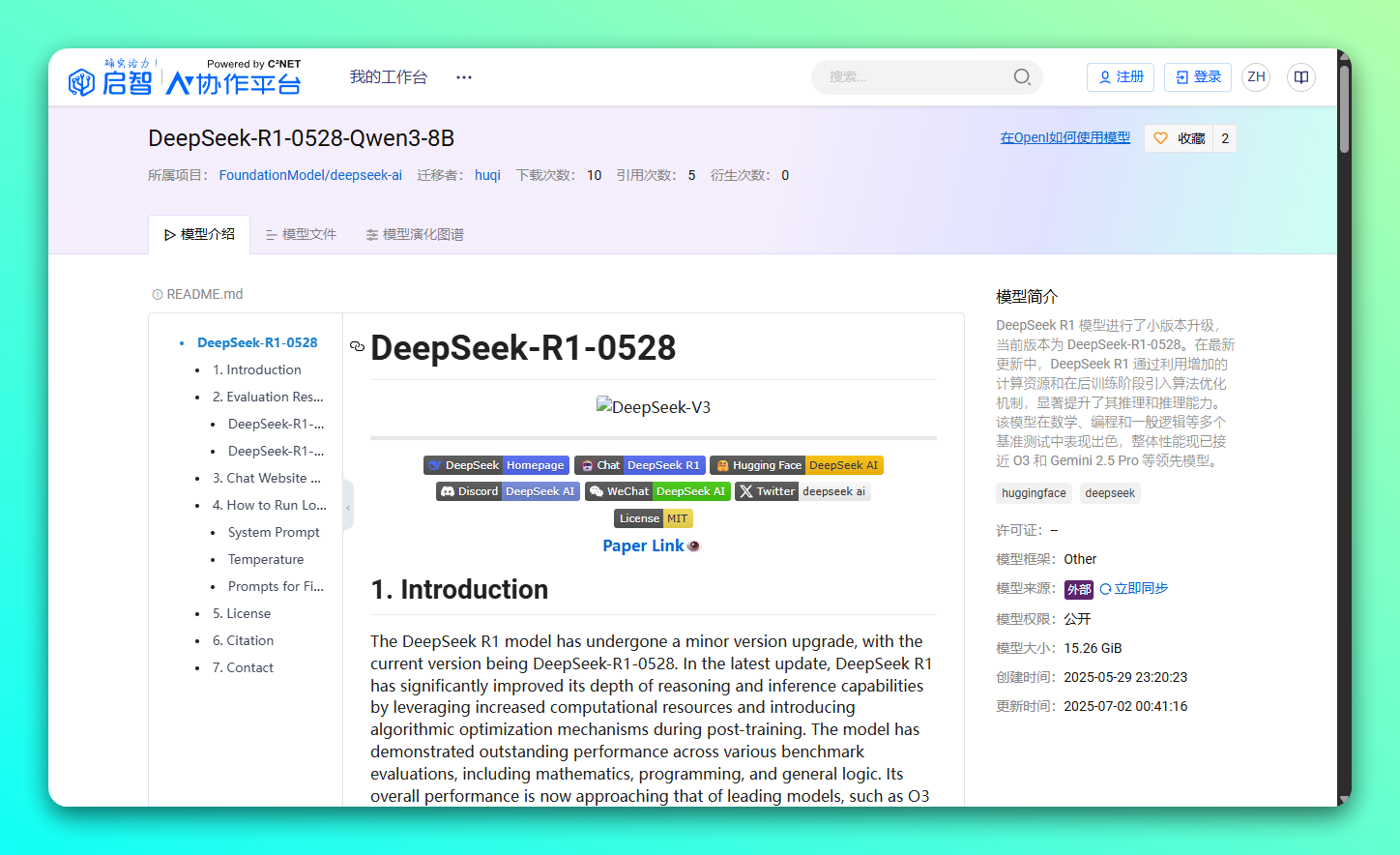Switch to the 模型文件 tab
The height and width of the screenshot is (855, 1400).
301,234
